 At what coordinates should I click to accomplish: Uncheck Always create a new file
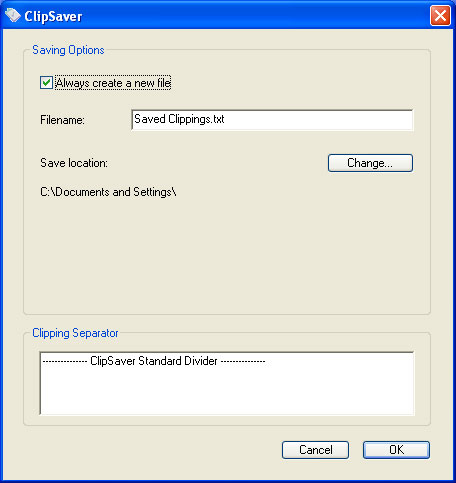tap(46, 83)
